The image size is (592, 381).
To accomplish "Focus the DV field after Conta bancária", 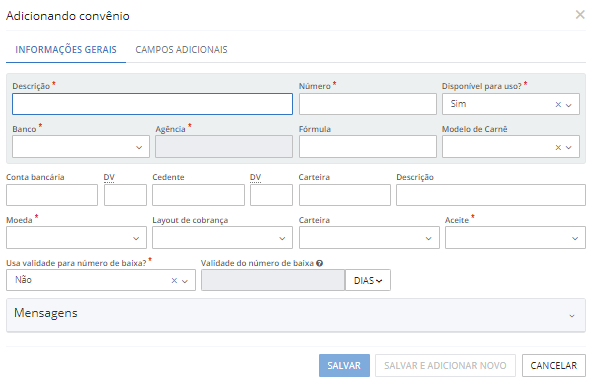I will click(x=125, y=195).
